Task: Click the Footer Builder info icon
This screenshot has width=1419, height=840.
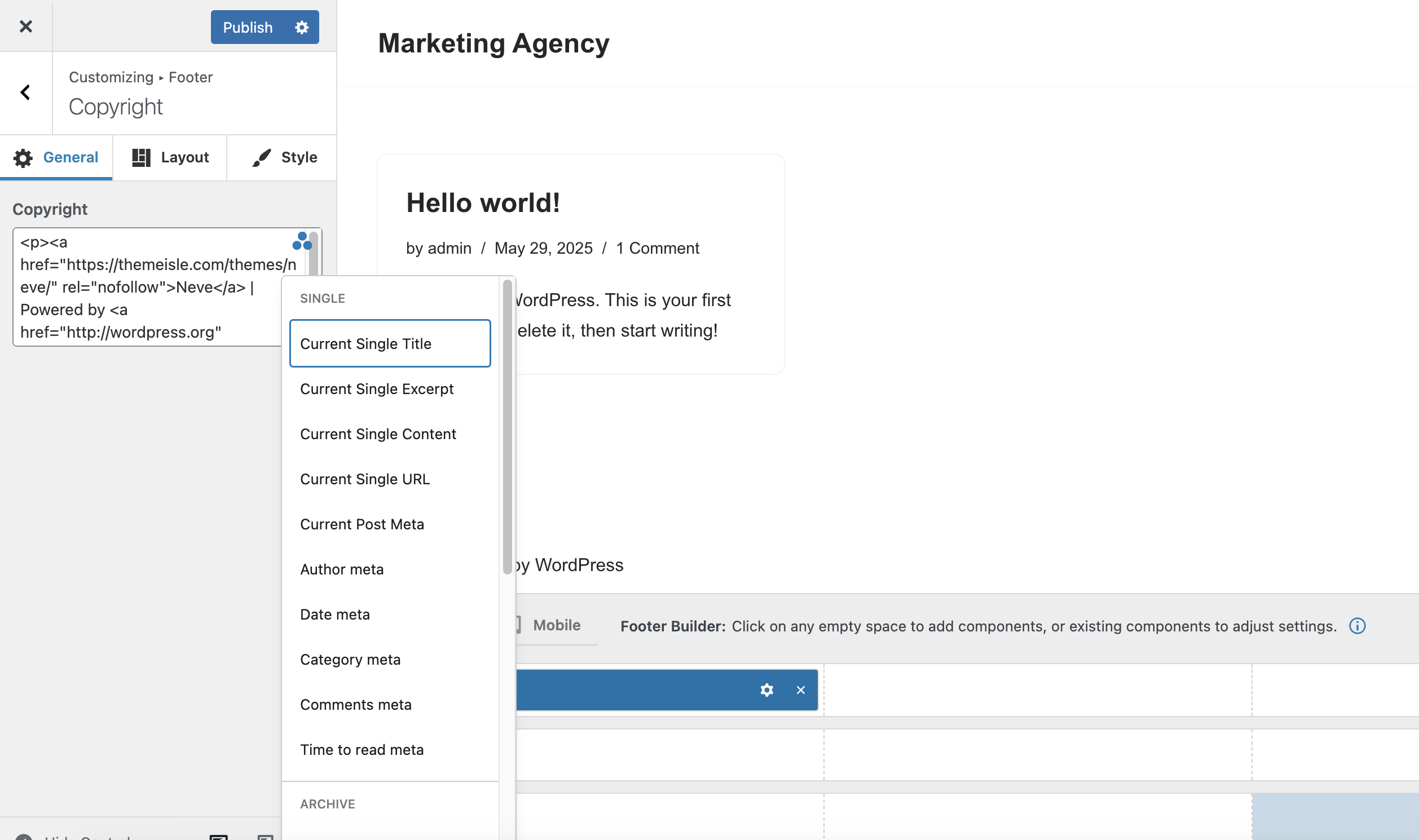Action: [1357, 625]
